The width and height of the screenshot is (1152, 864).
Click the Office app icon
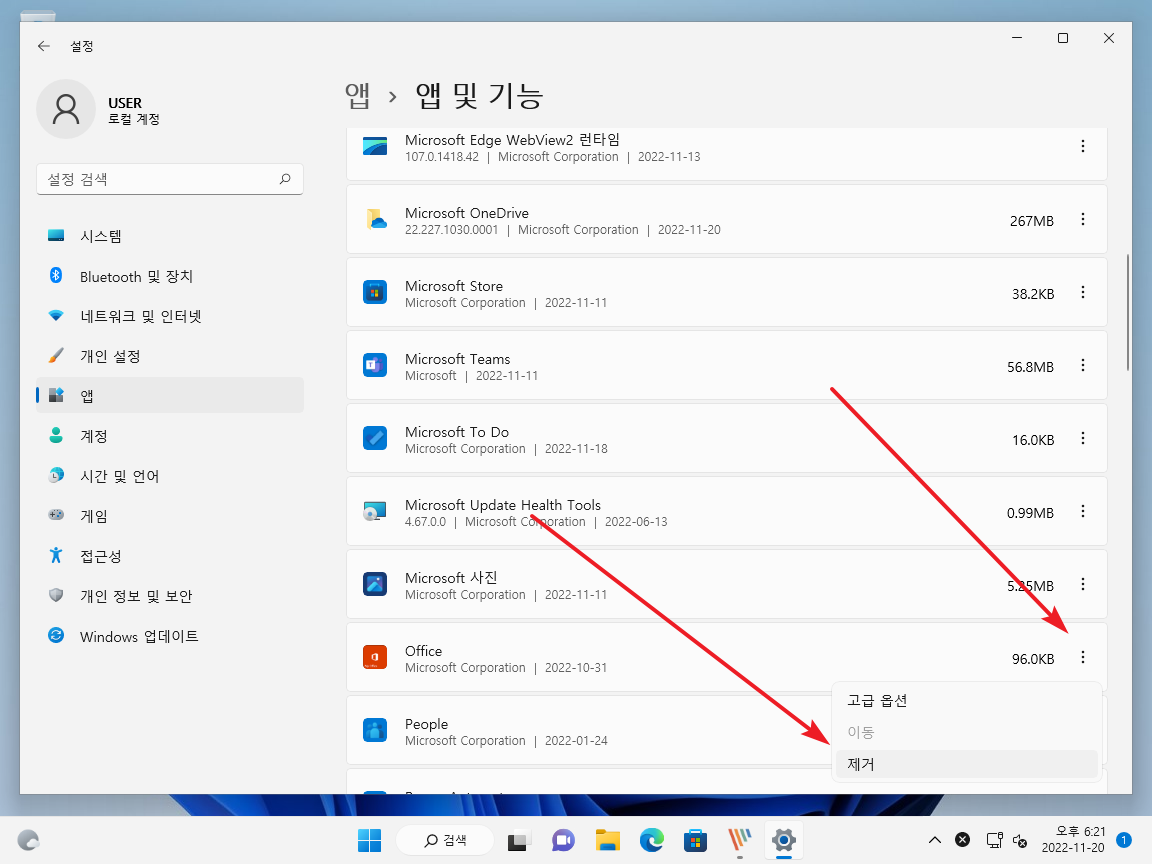[375, 658]
